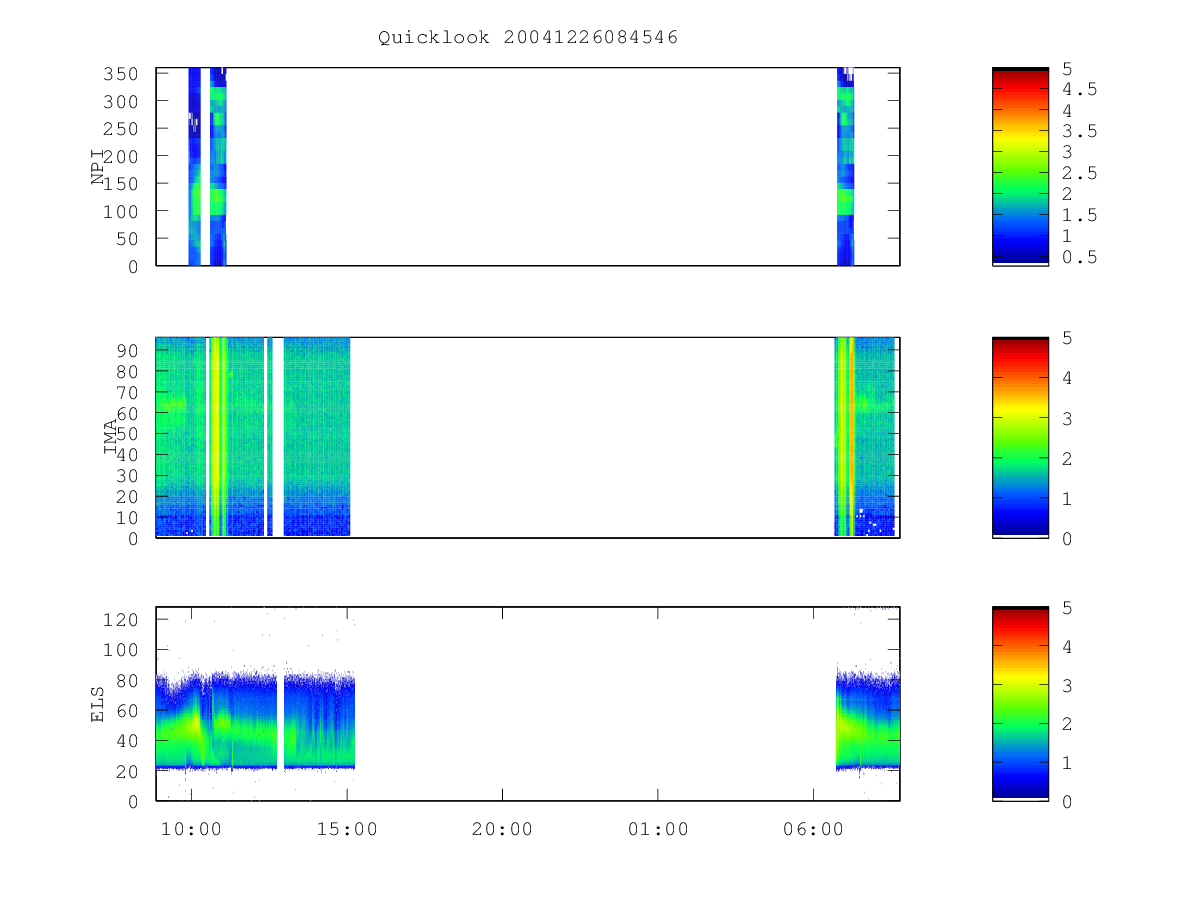Viewport: 1200px width, 900px height.
Task: Click the IMA colorbar gradient
Action: point(1020,437)
